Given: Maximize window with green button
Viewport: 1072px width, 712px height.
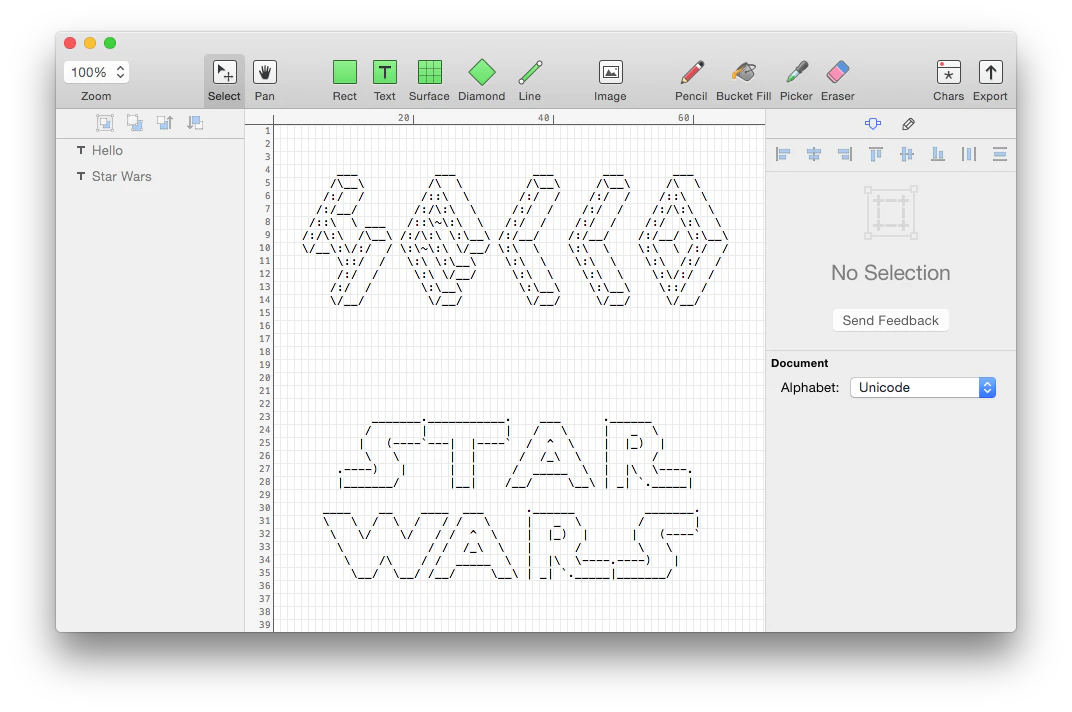Looking at the screenshot, I should coord(109,43).
